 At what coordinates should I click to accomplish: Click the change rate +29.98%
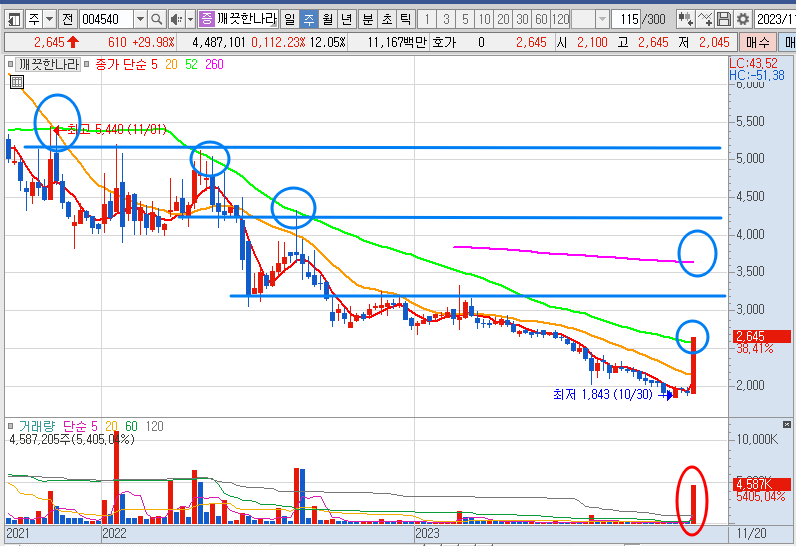pos(153,43)
